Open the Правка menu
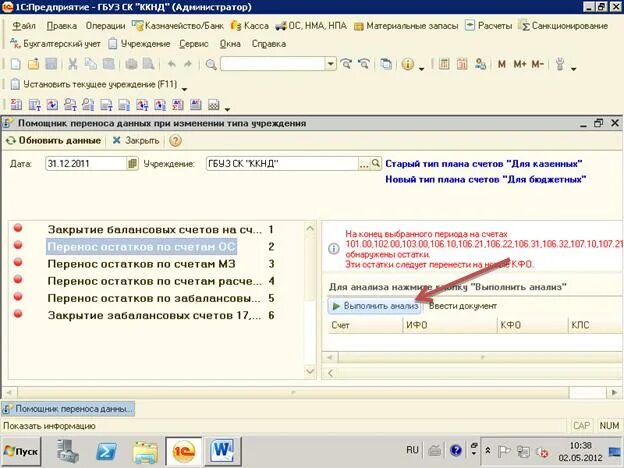The image size is (624, 468). (x=61, y=26)
